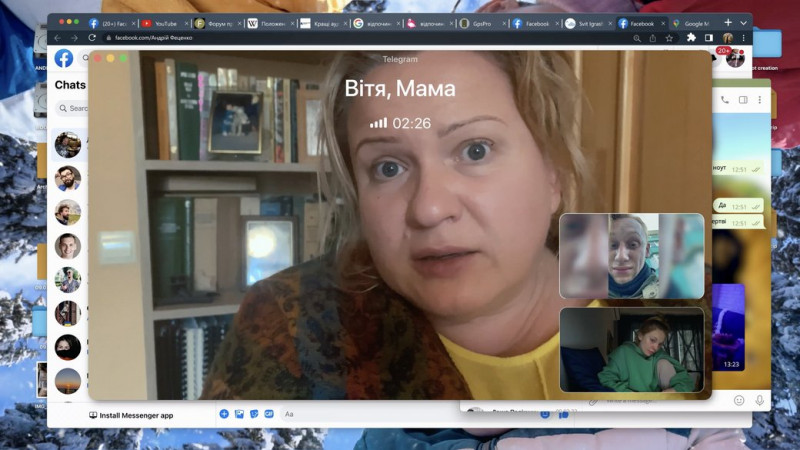Toggle Telegram's chat info side panel
800x450 pixels.
743,100
